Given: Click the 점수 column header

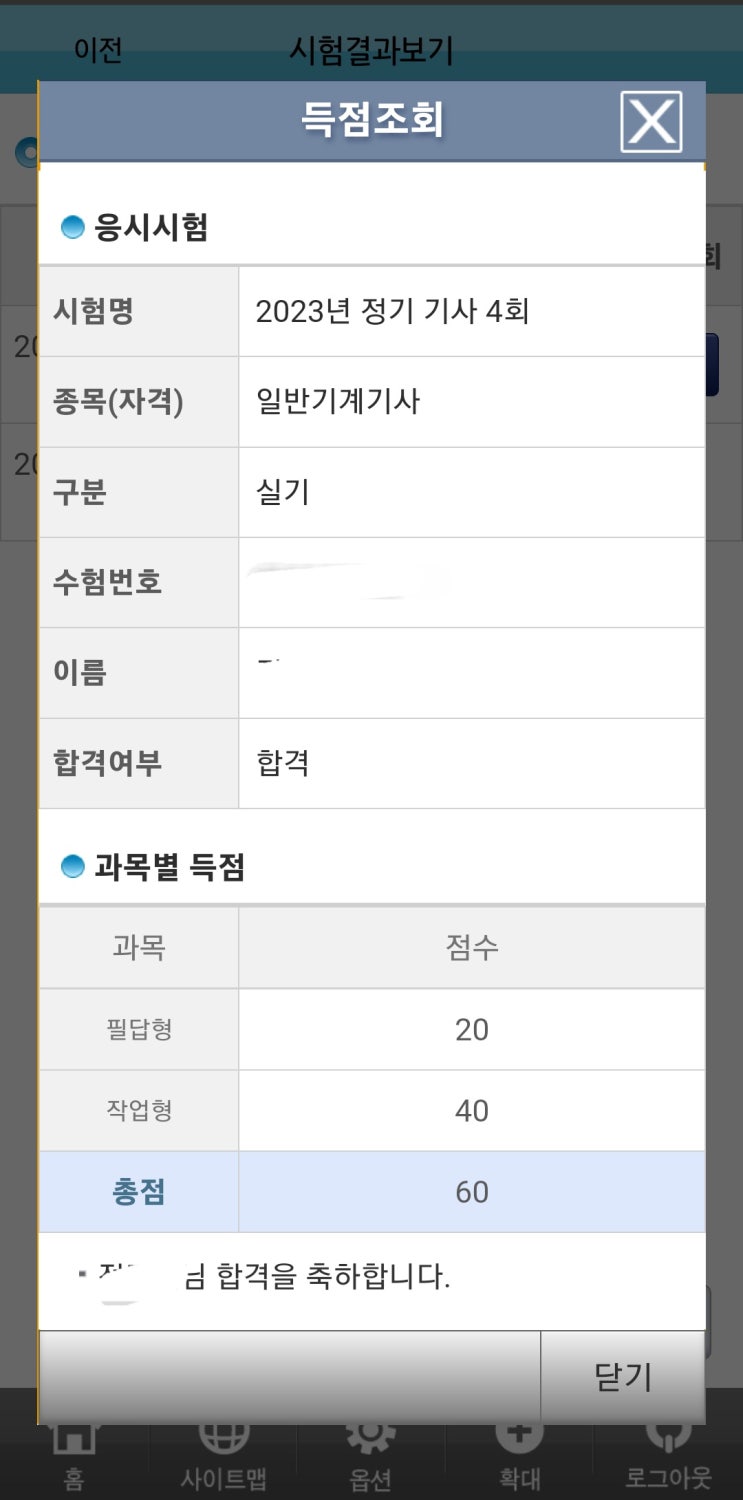Looking at the screenshot, I should point(471,947).
